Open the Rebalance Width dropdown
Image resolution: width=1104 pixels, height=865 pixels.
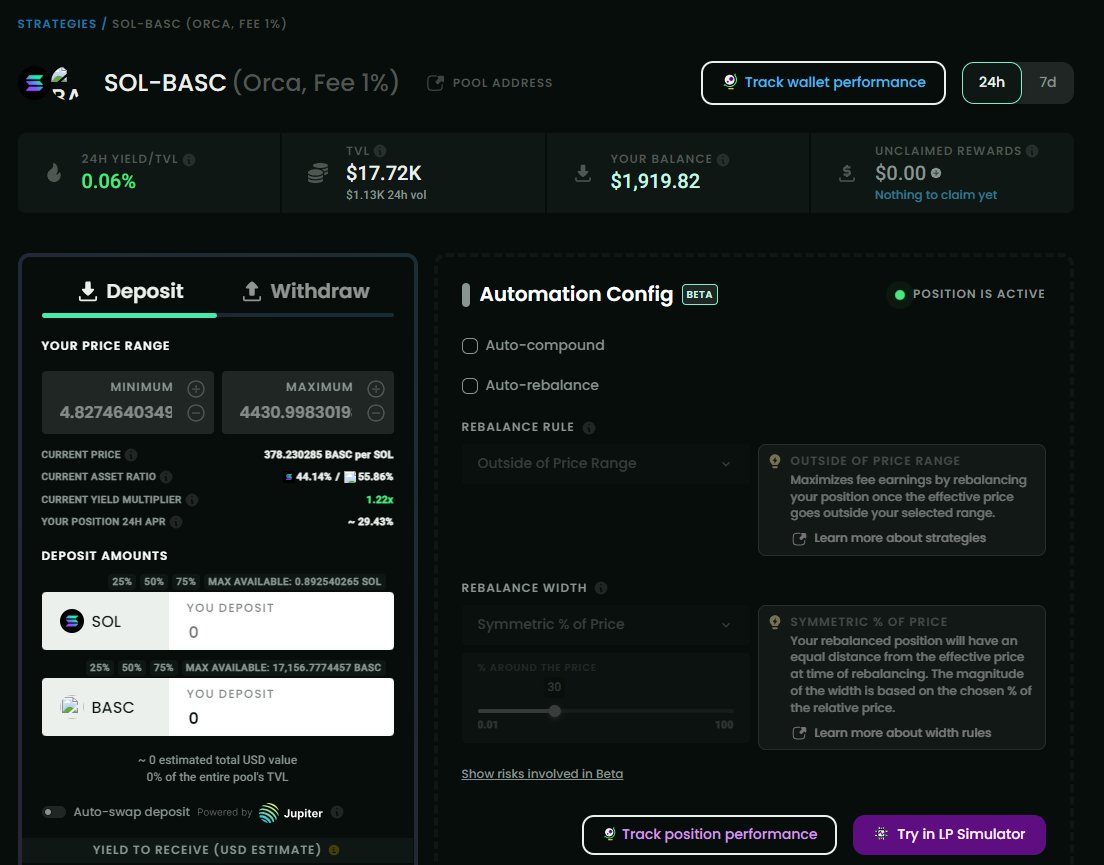click(x=605, y=624)
